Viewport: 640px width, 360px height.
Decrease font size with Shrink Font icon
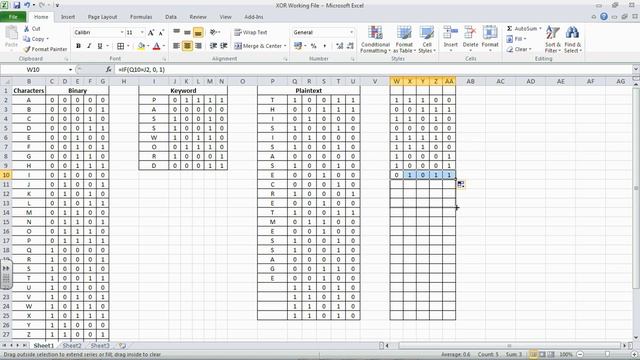[x=161, y=32]
